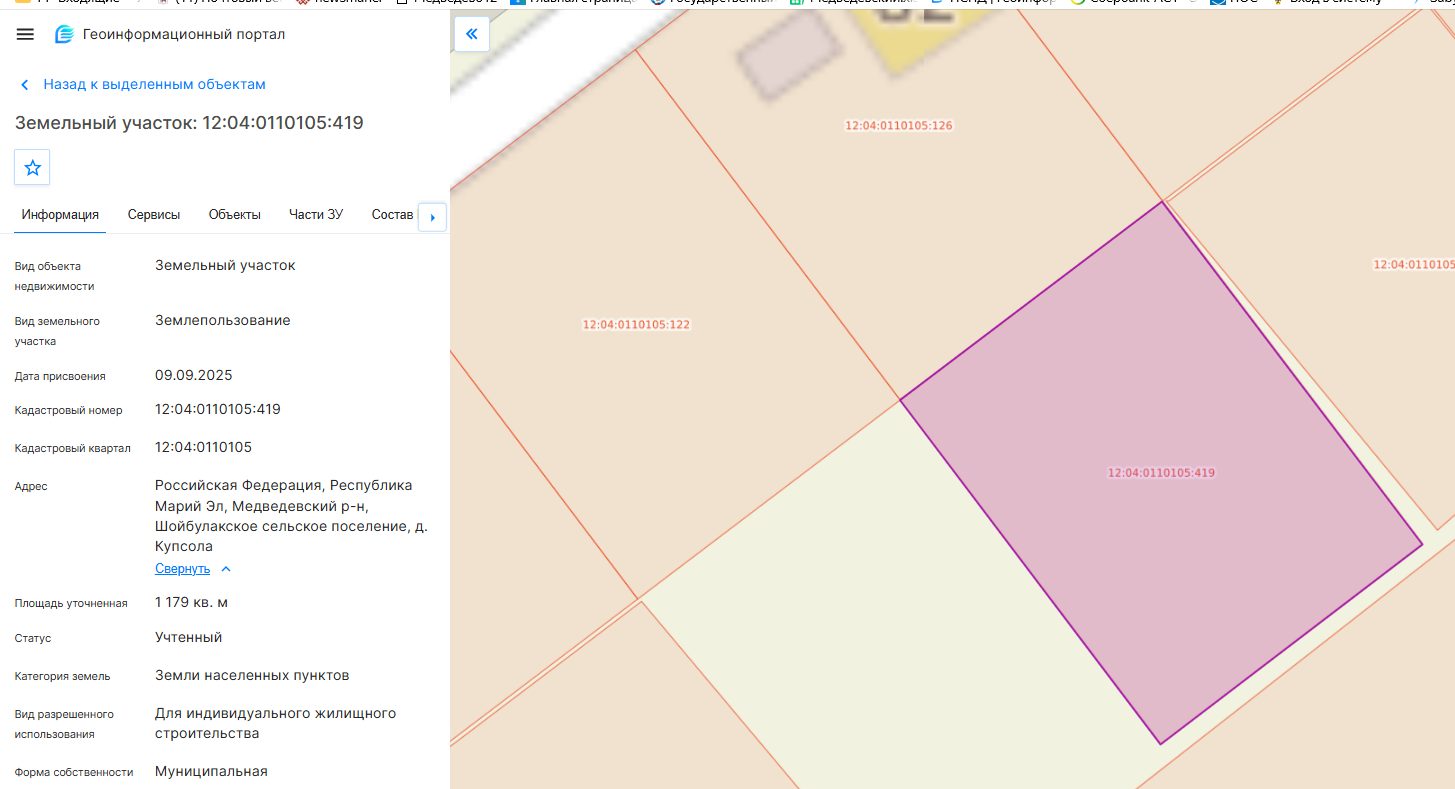Click the Кадастровый квартал value 12:04:0110105
Image resolution: width=1455 pixels, height=789 pixels.
click(x=203, y=447)
